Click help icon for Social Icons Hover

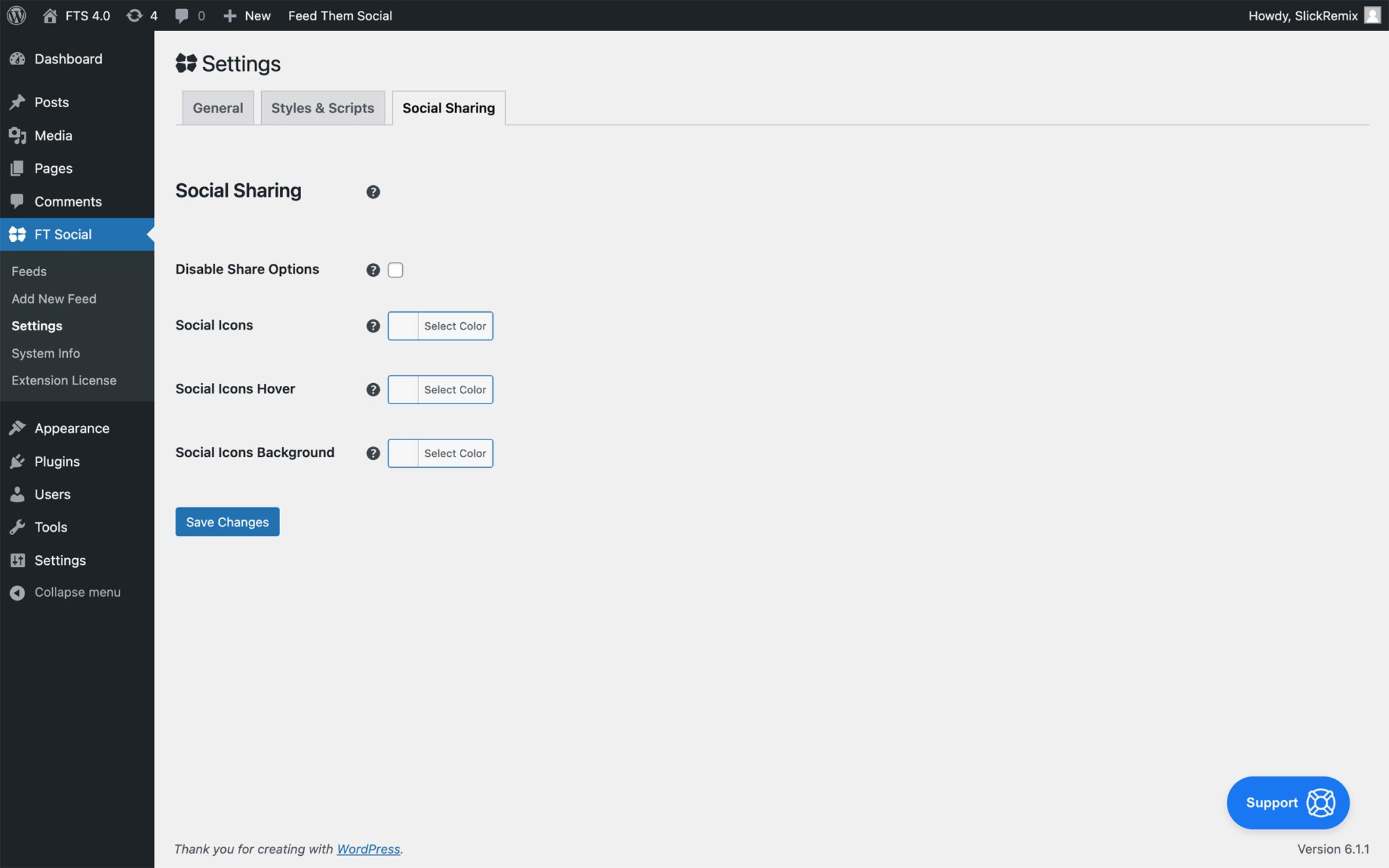coord(373,390)
